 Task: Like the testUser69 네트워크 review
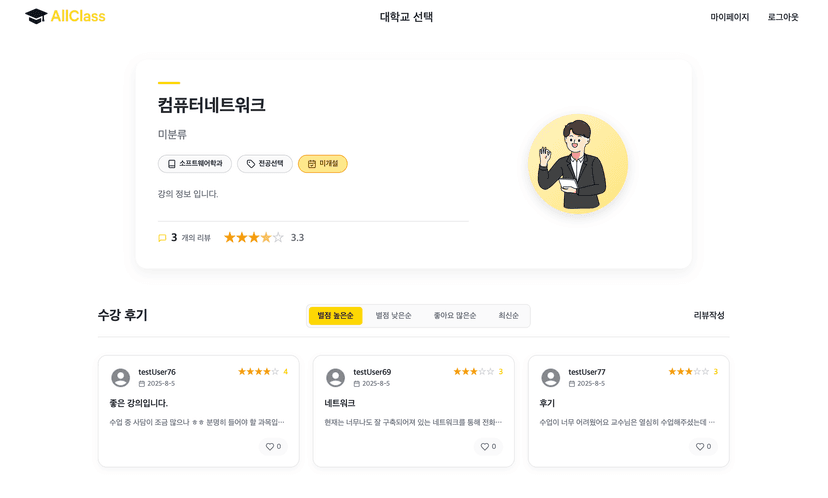(x=484, y=447)
